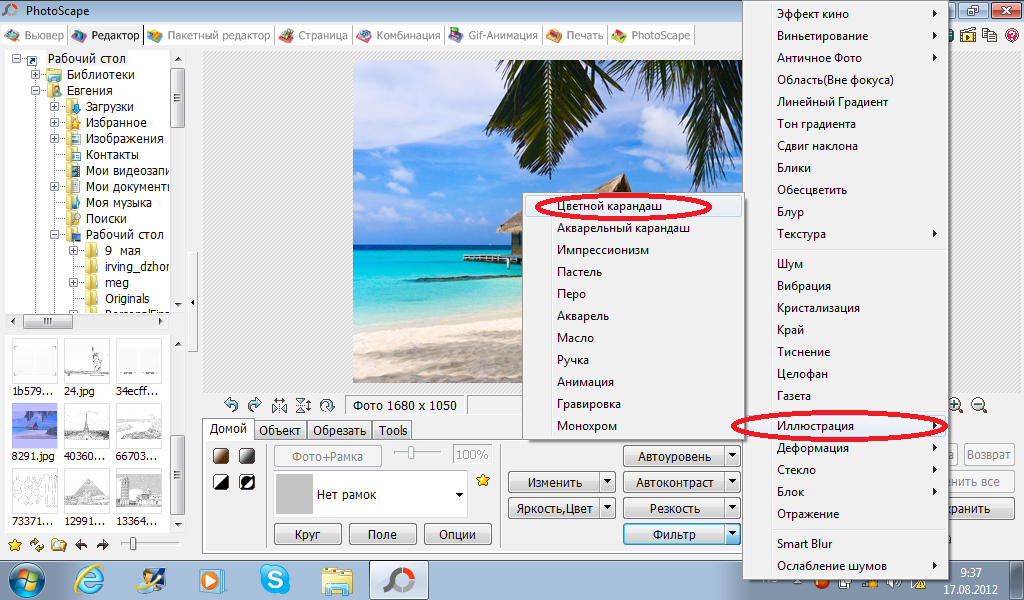Open the Windows Explorer taskbar icon

pyautogui.click(x=337, y=580)
